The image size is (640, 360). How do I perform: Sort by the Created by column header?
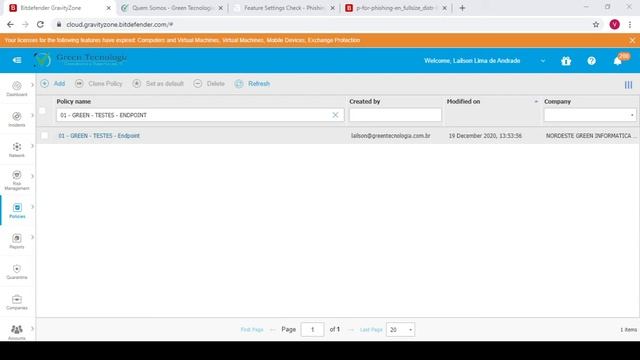tap(364, 101)
